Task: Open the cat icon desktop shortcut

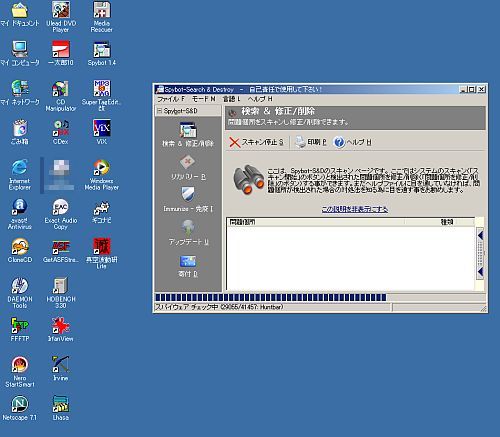Action: coord(102,212)
